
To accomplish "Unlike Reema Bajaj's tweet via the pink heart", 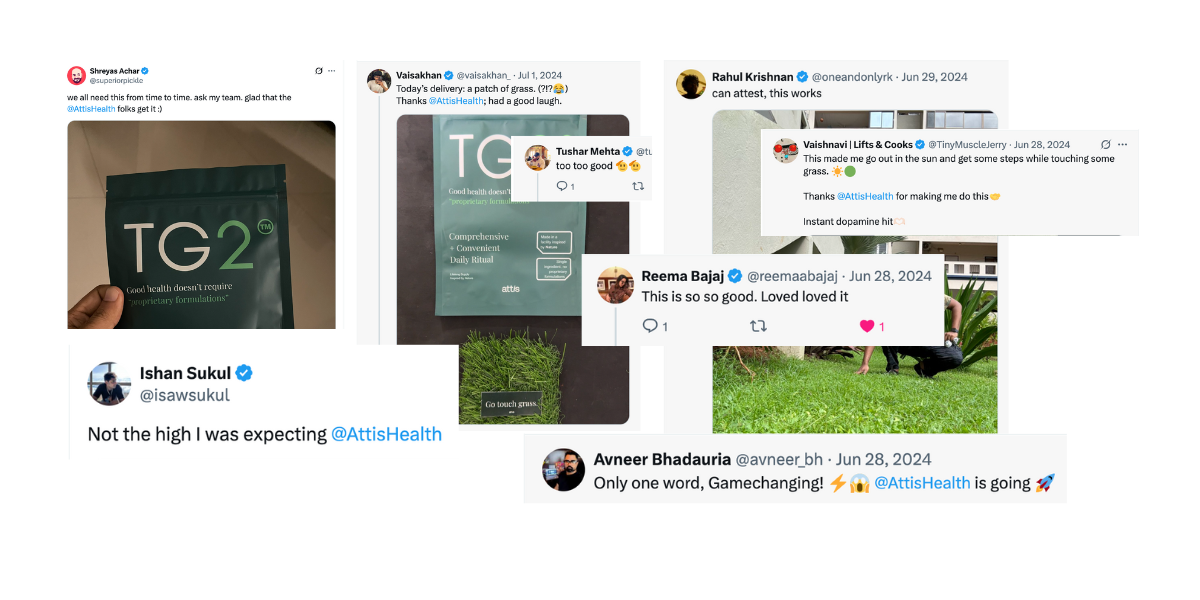I will point(867,326).
